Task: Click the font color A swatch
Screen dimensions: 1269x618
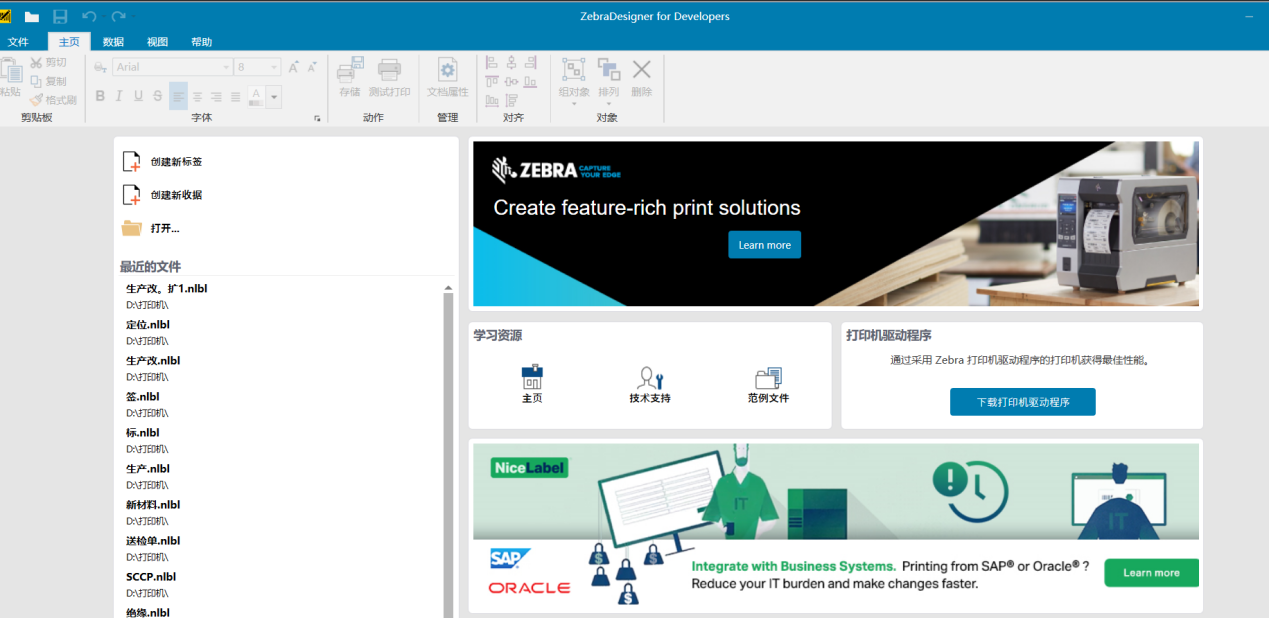Action: 255,97
